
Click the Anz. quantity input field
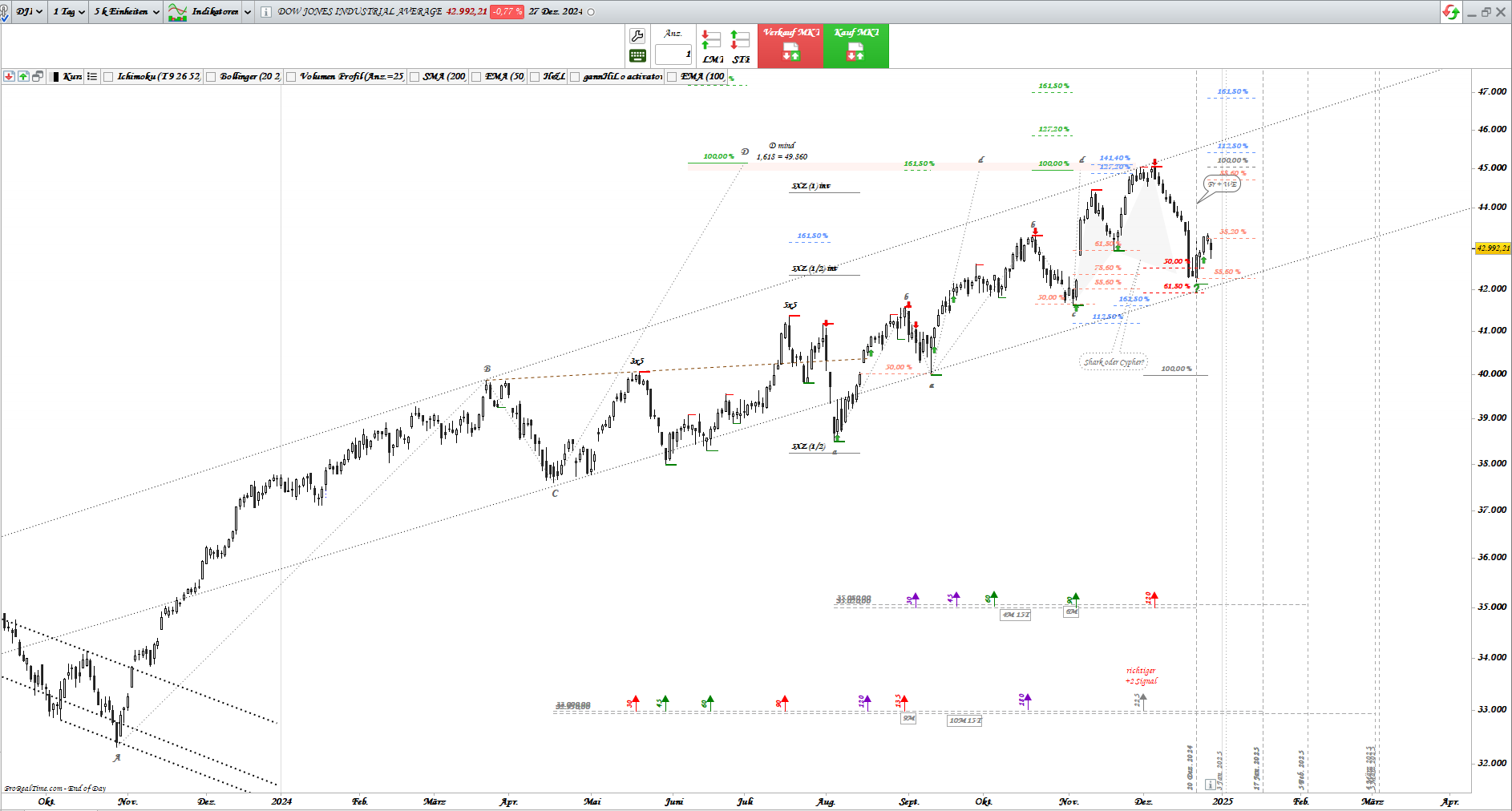(673, 54)
